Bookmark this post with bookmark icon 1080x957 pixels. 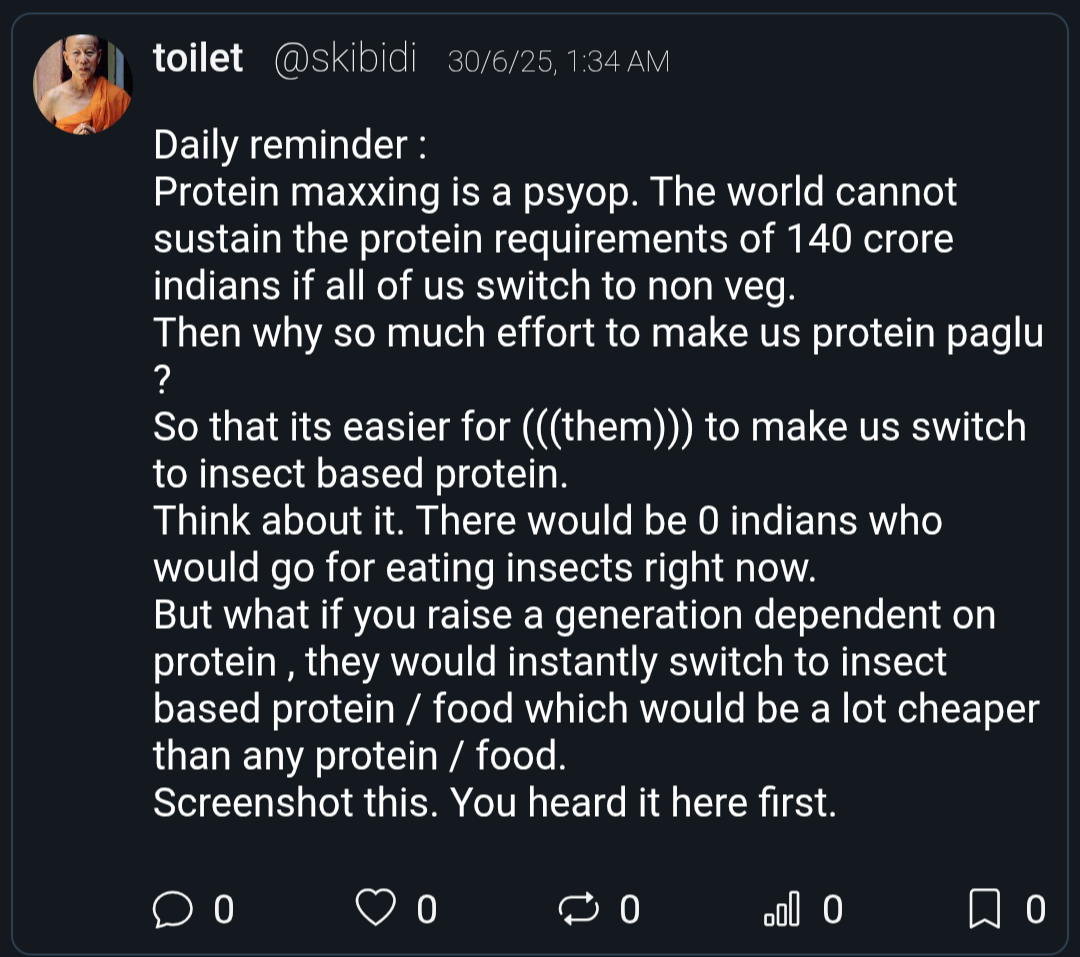(x=984, y=908)
